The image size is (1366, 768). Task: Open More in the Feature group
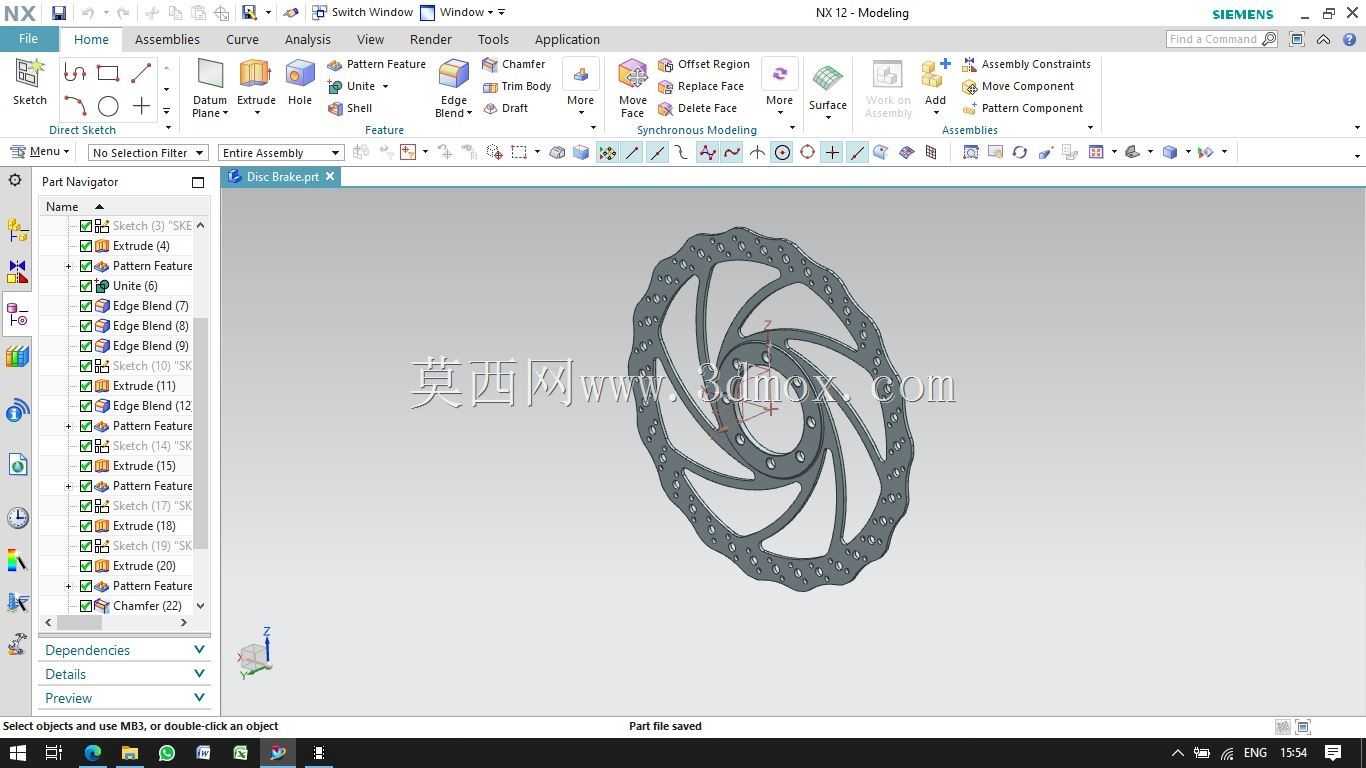pyautogui.click(x=580, y=88)
